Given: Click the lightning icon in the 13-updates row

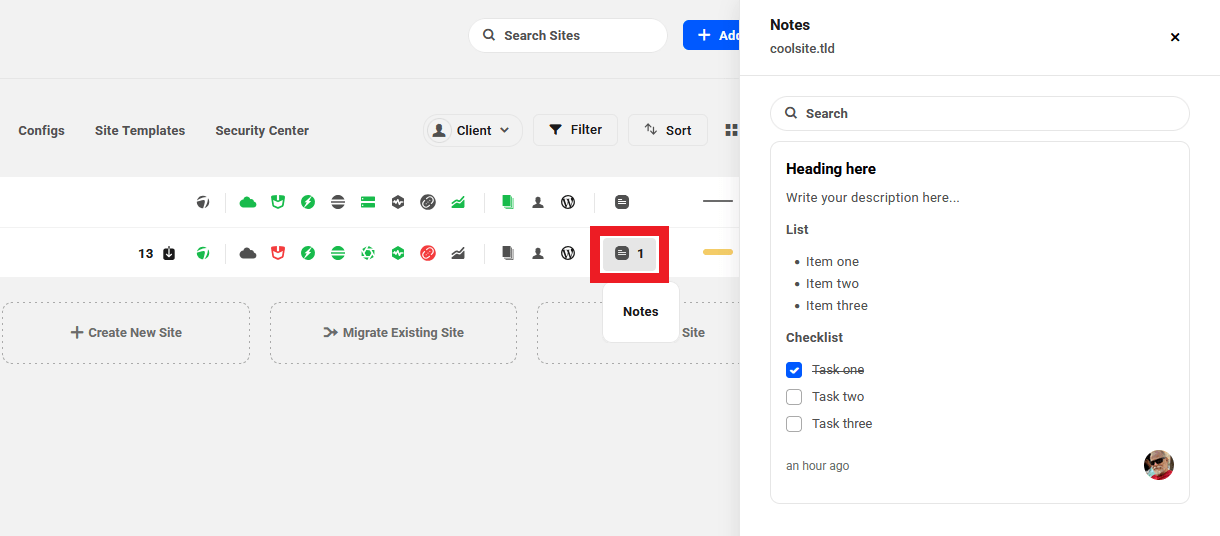Looking at the screenshot, I should coord(308,253).
